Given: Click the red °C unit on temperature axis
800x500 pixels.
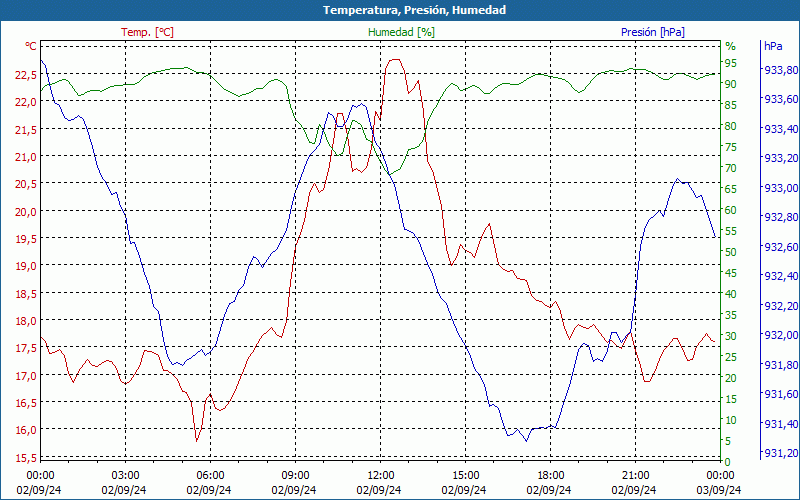Looking at the screenshot, I should tap(30, 46).
